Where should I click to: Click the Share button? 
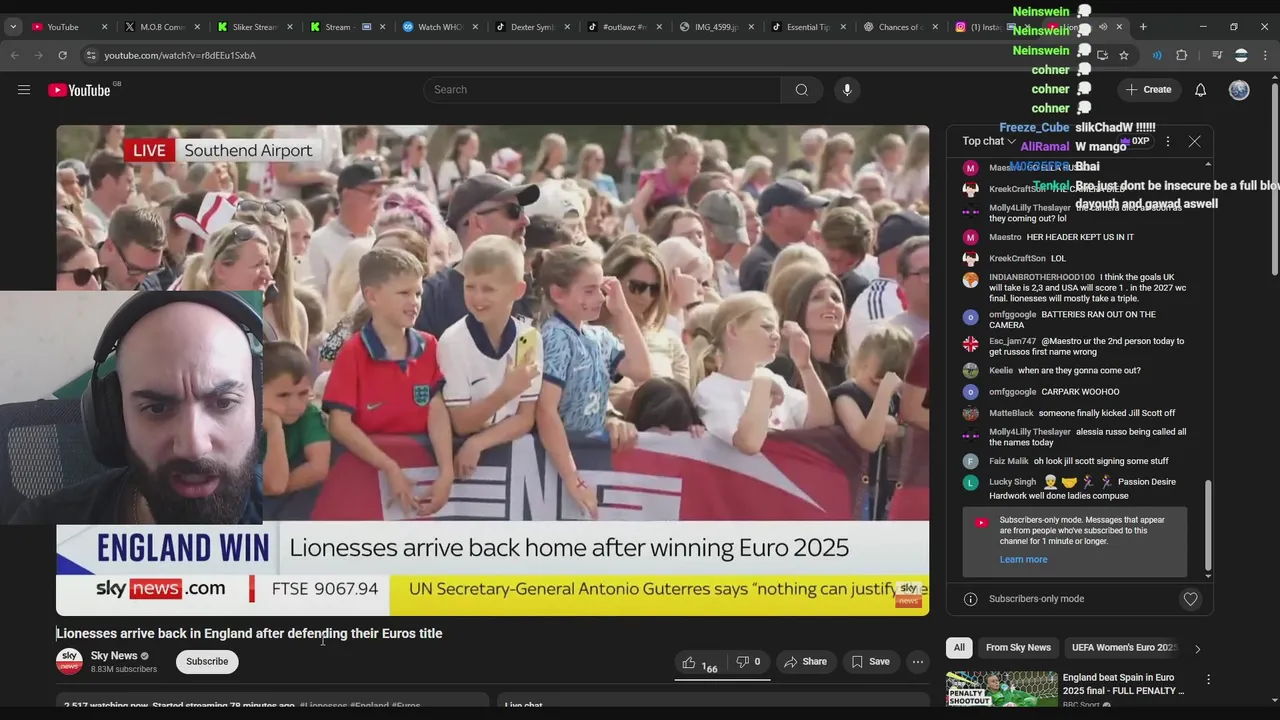point(805,662)
